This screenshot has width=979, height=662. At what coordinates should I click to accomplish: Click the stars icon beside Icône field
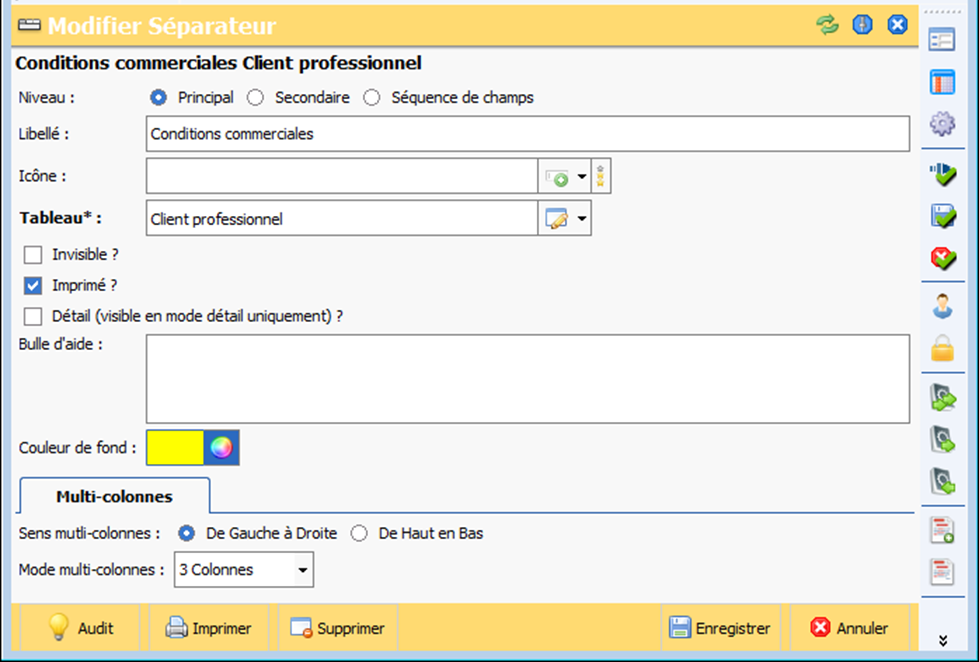click(x=601, y=177)
